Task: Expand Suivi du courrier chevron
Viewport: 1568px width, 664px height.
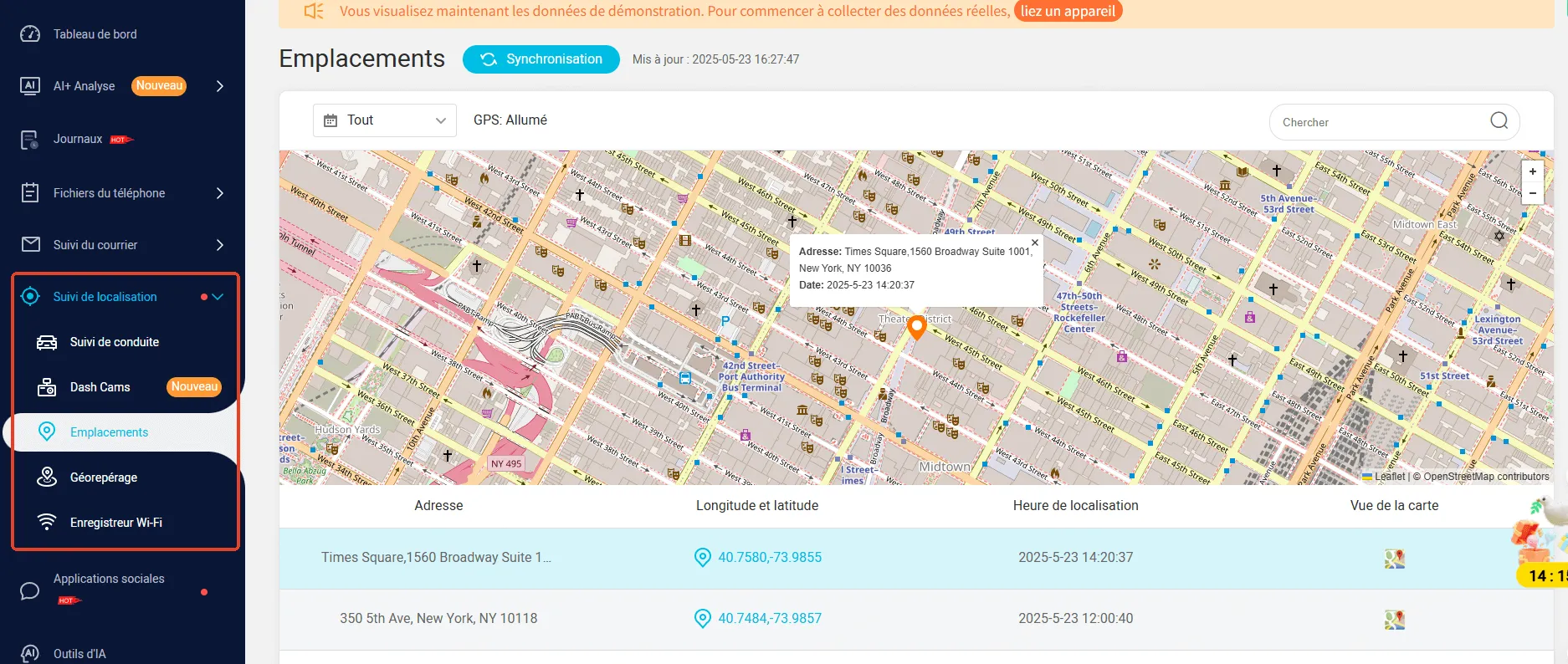Action: tap(220, 245)
